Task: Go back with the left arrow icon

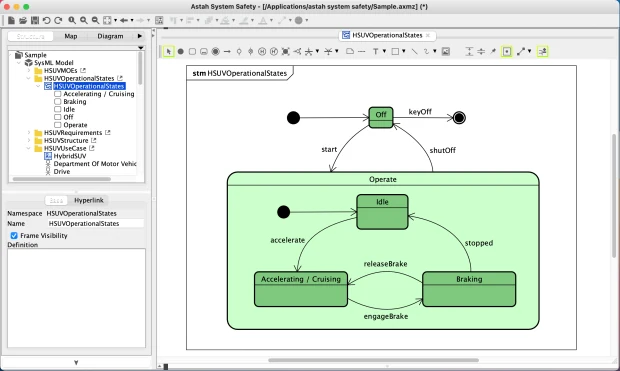Action: (124, 20)
